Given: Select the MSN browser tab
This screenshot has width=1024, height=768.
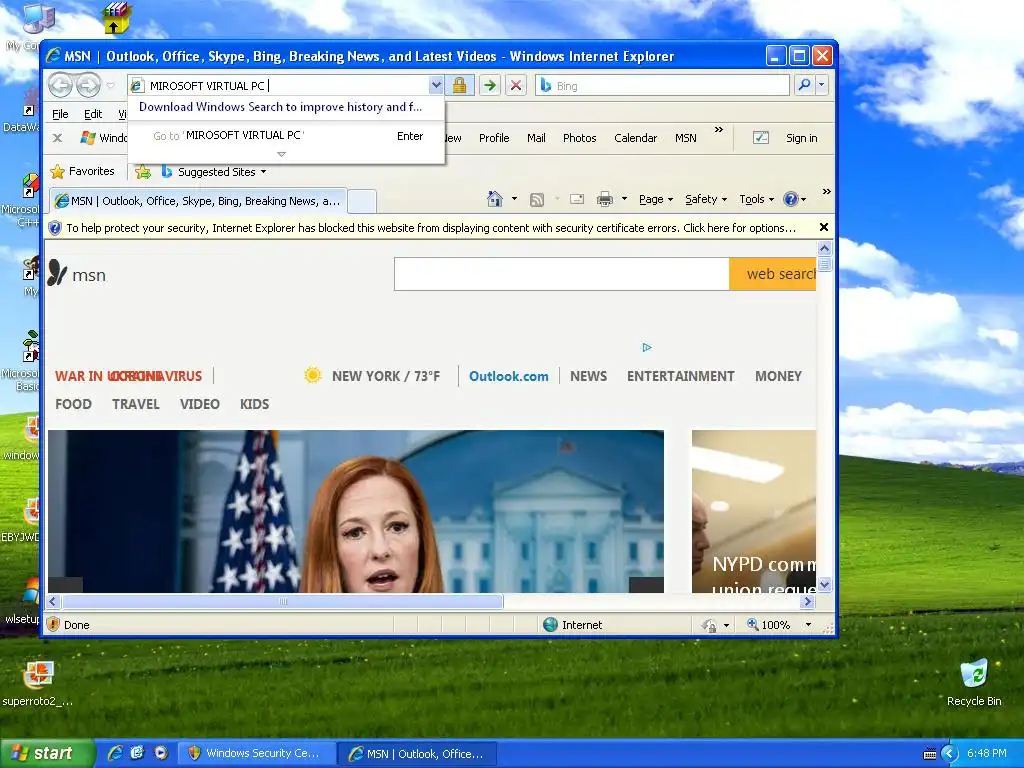Looking at the screenshot, I should tap(197, 201).
